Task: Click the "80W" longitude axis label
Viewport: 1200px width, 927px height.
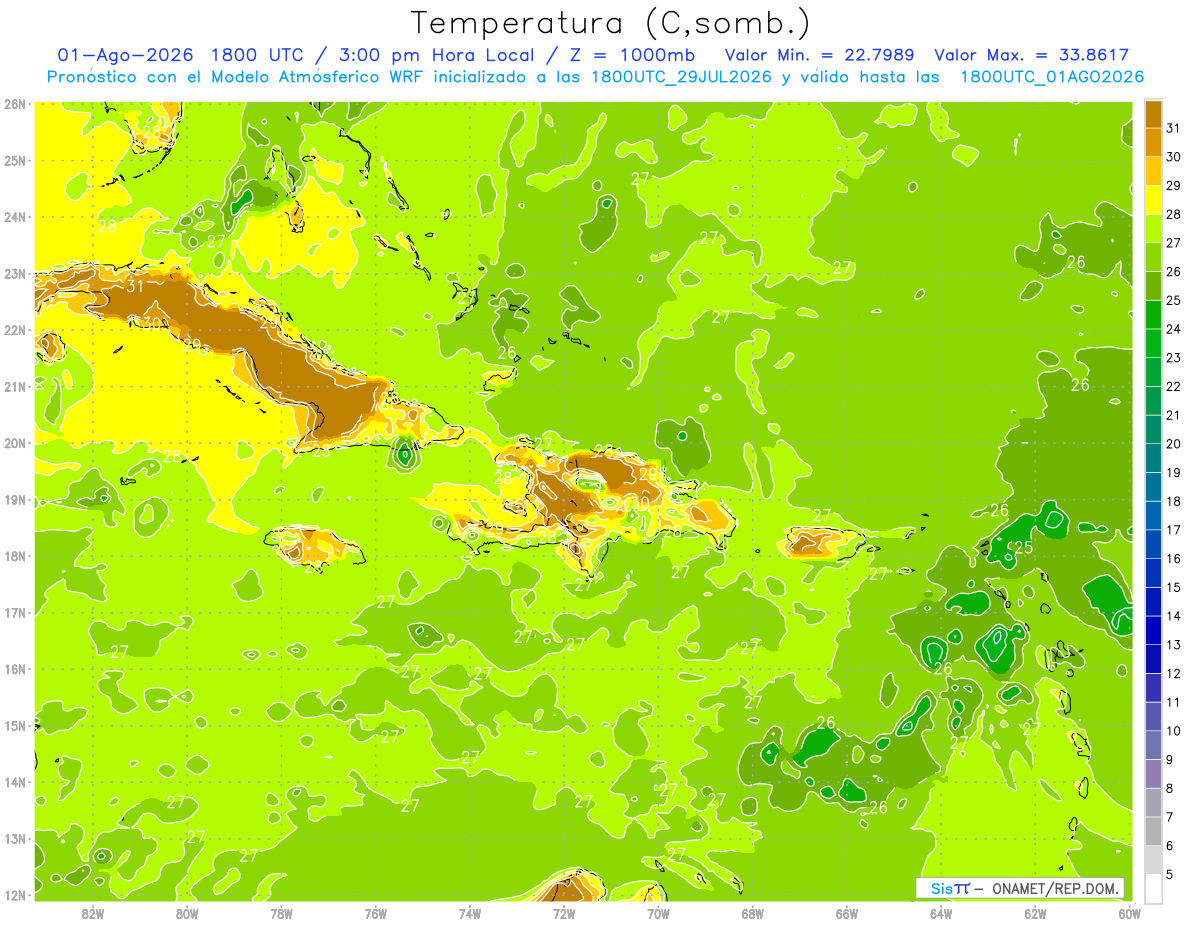Action: point(187,914)
